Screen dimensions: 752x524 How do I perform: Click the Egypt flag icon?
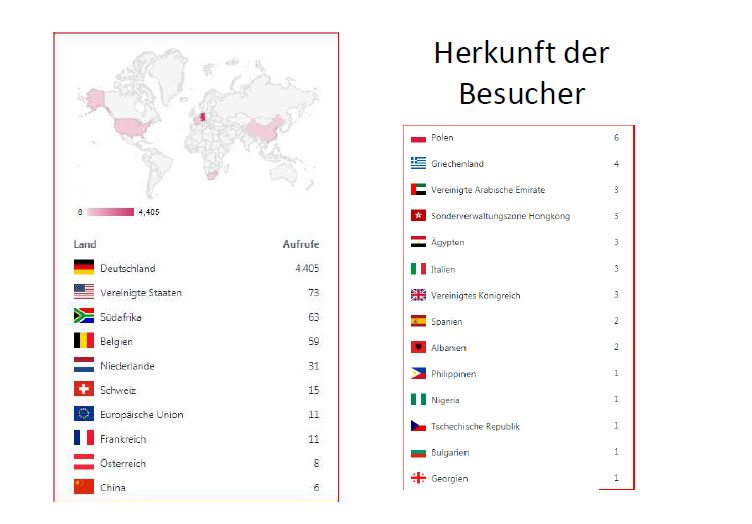point(418,242)
